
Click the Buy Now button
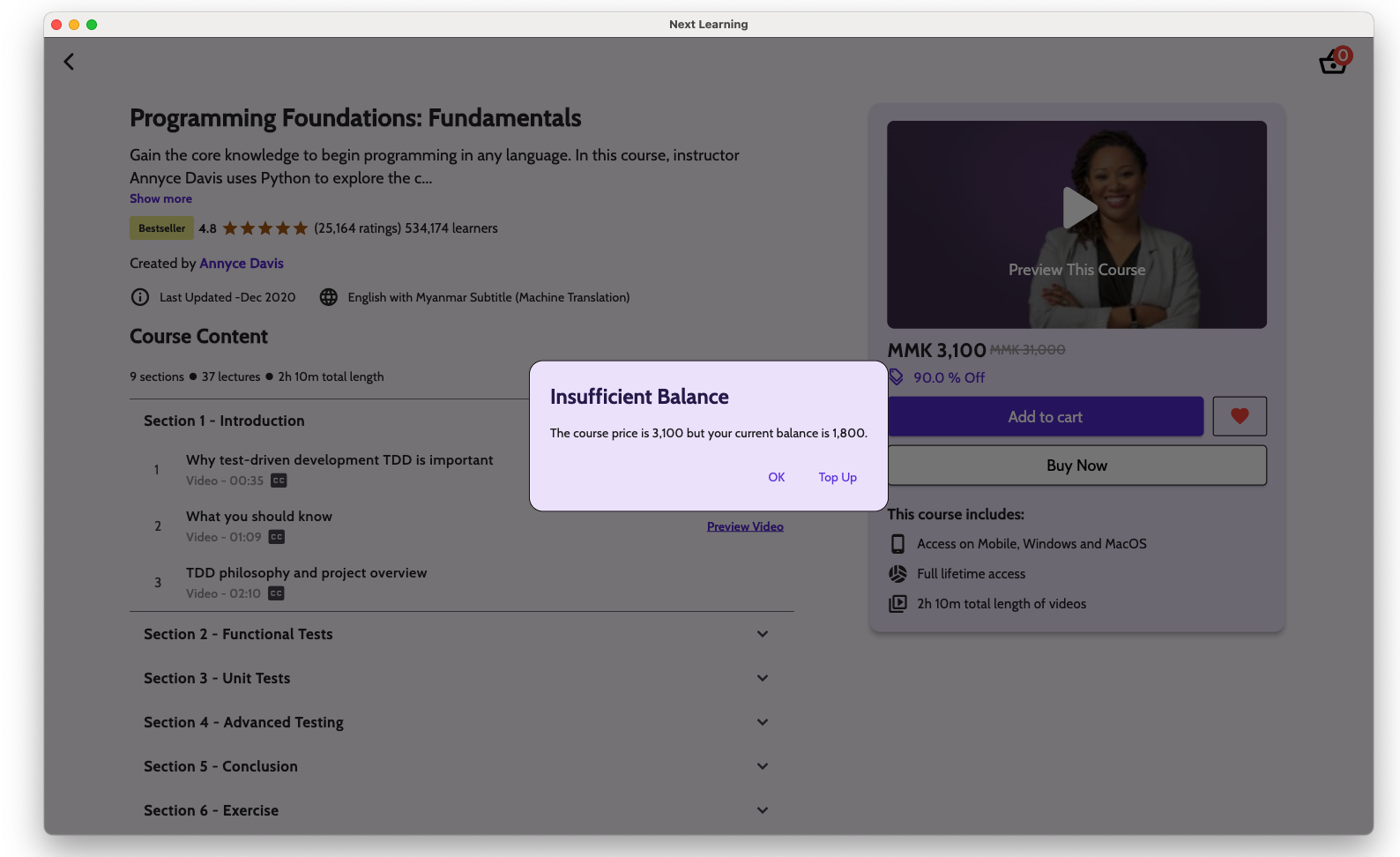(x=1076, y=466)
